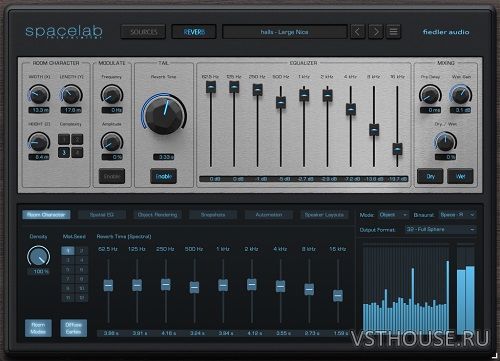
Task: Click the Length (Y) knob
Action: tap(71, 94)
